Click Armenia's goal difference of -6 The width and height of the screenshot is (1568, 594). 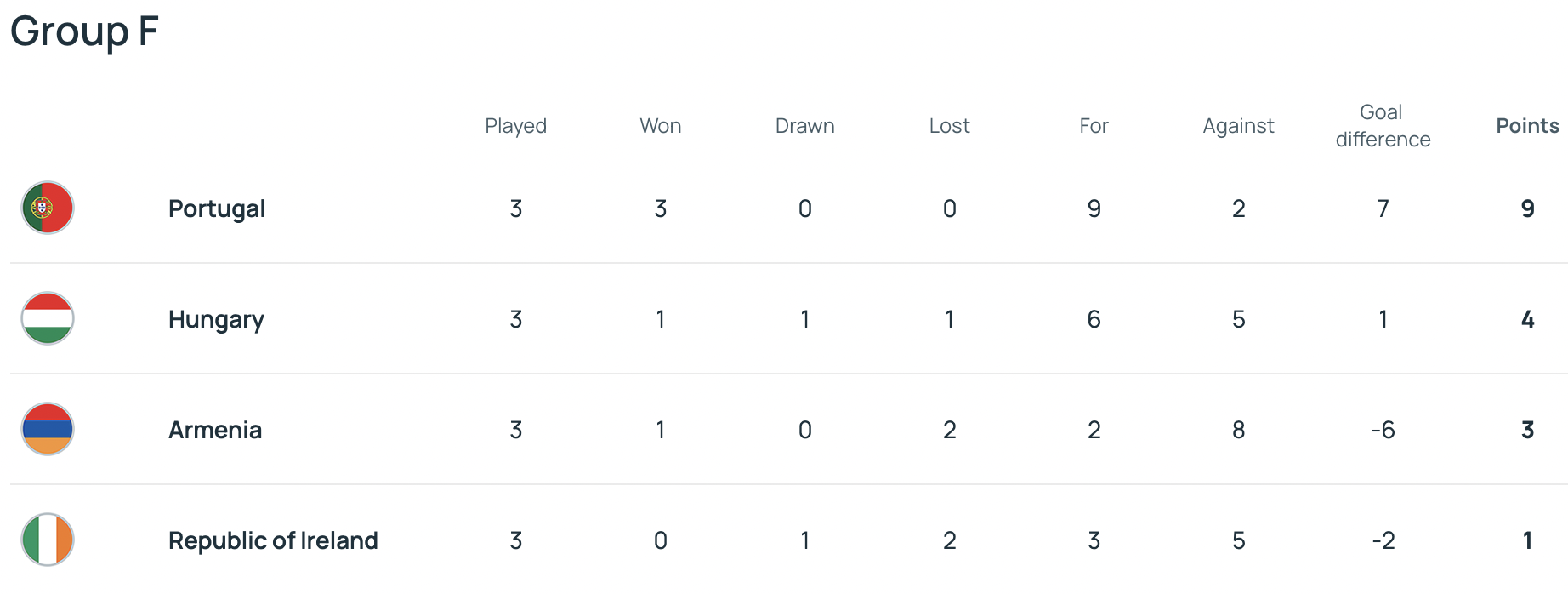[x=1383, y=430]
